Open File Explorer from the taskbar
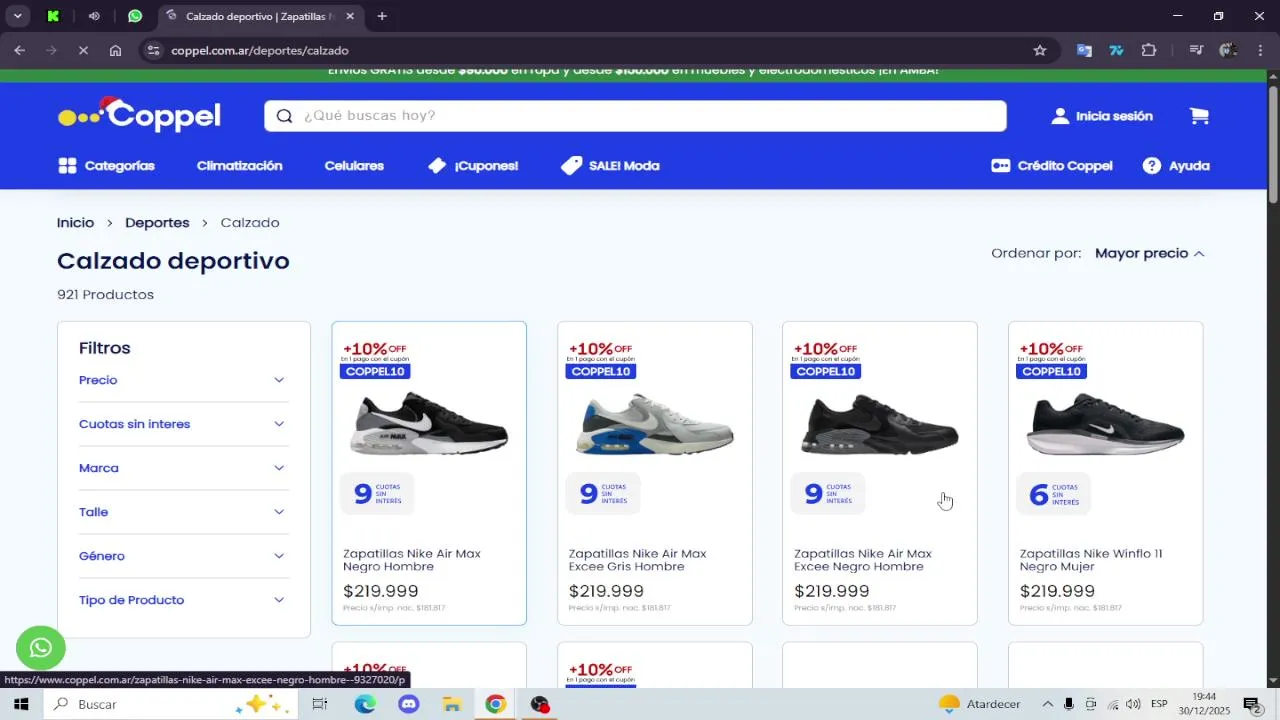Viewport: 1280px width, 720px height. (x=452, y=704)
